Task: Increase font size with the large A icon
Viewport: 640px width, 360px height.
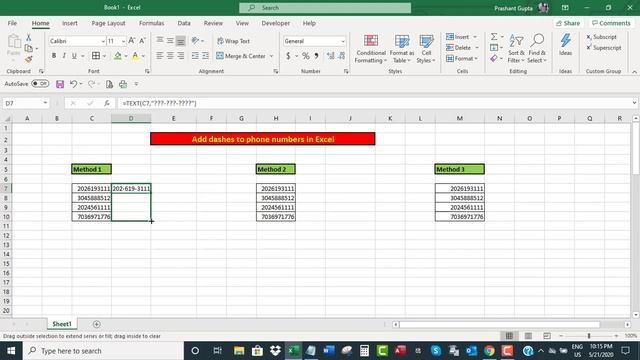Action: (131, 41)
